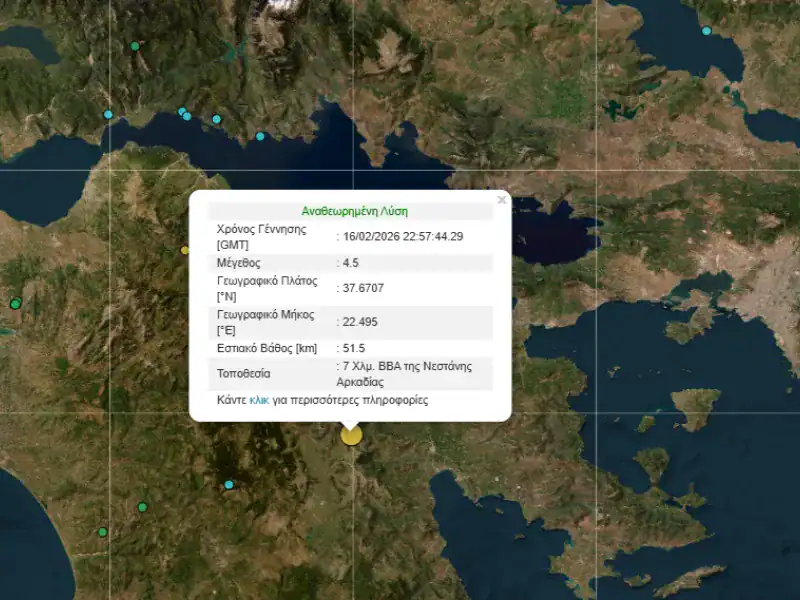Click the large yellow epicenter marker below popup
800x600 pixels.
(x=351, y=434)
